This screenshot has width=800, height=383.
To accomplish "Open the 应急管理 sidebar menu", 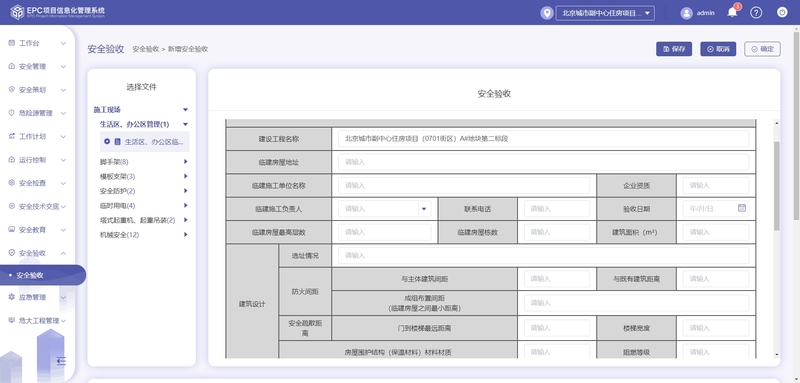I will coord(37,297).
